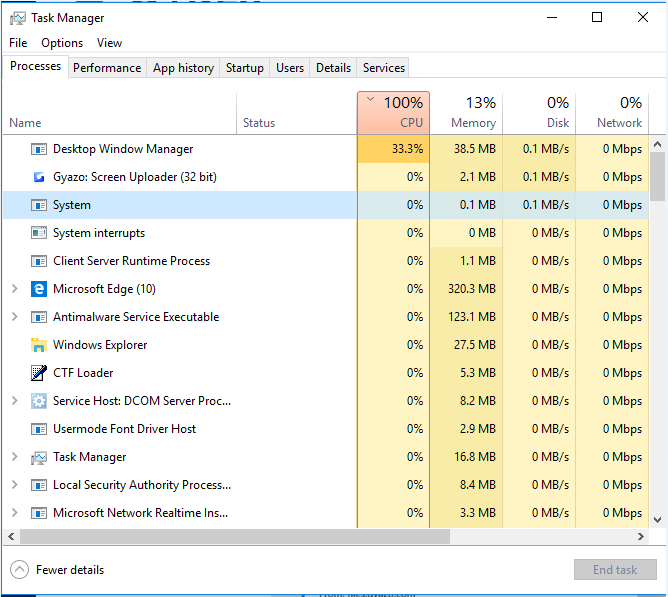The width and height of the screenshot is (668, 597).
Task: Click the Gyazo Screen Uploader icon
Action: (39, 177)
